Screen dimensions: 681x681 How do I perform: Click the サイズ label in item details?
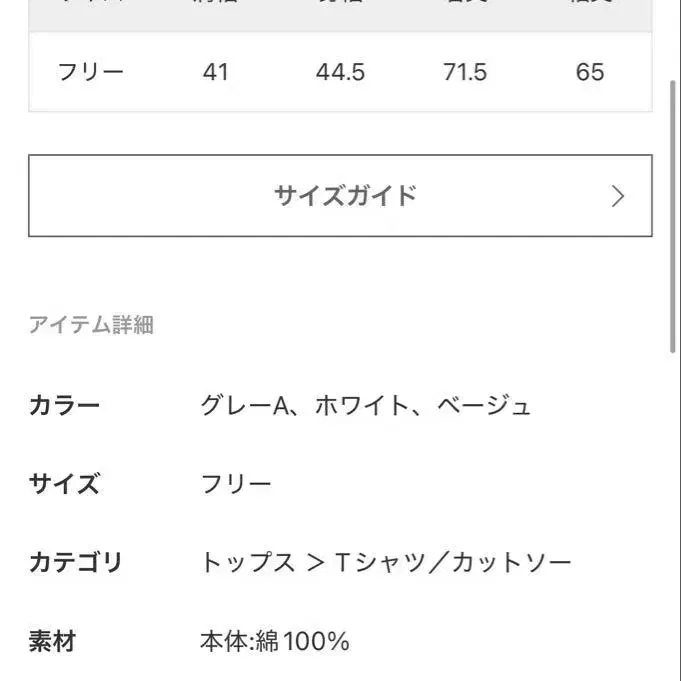(65, 485)
